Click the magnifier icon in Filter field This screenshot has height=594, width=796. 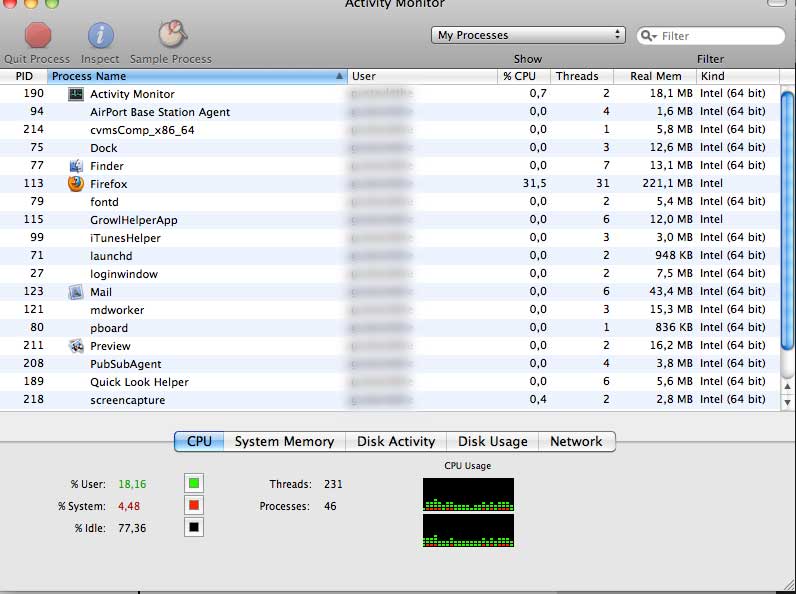tap(648, 36)
